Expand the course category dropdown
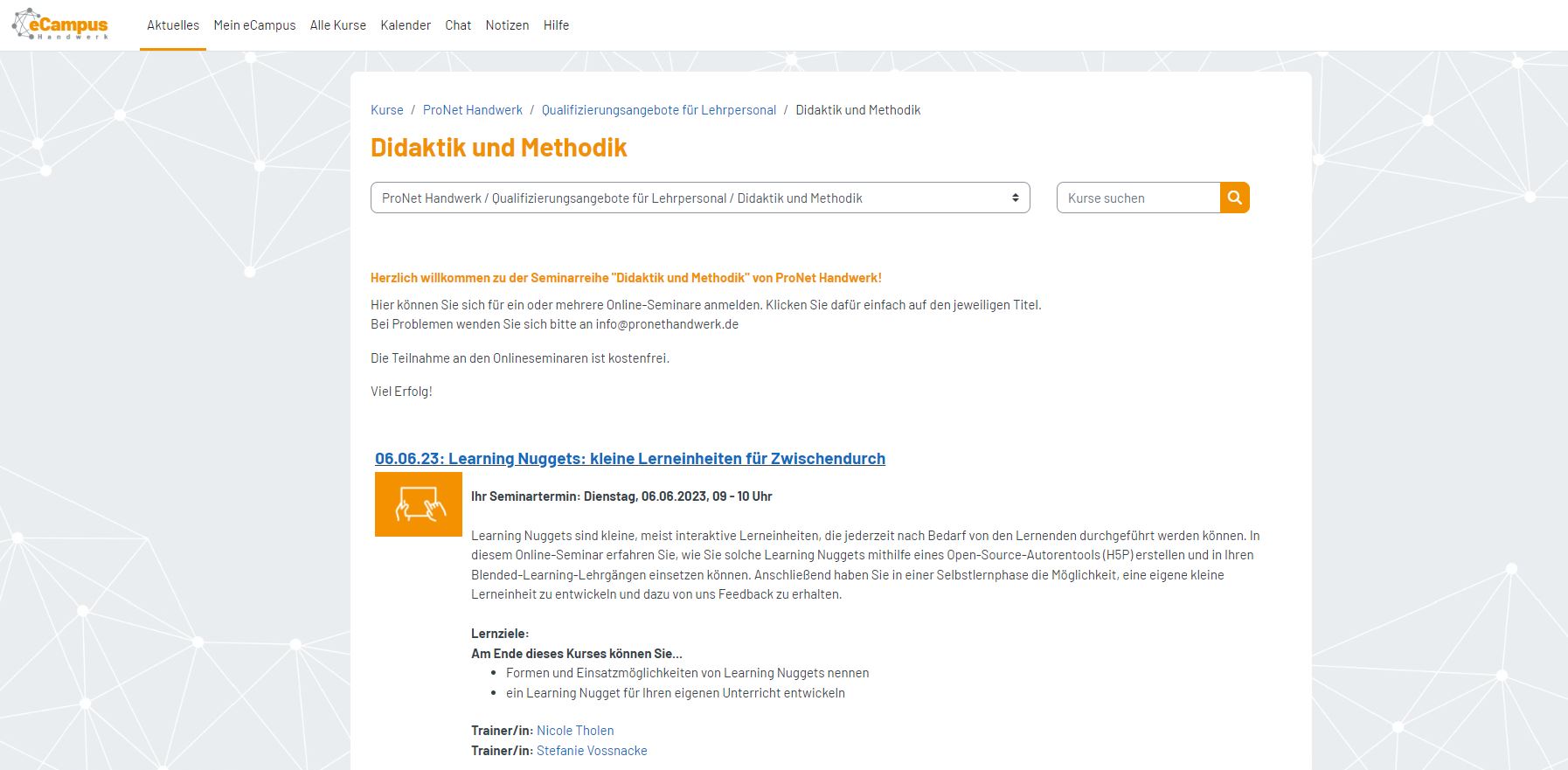 700,198
